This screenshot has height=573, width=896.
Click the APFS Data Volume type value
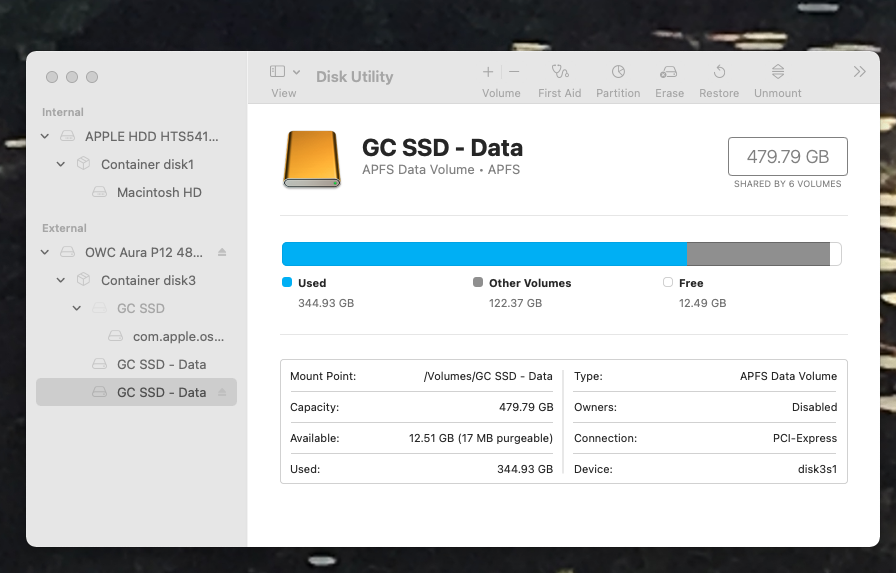[788, 376]
